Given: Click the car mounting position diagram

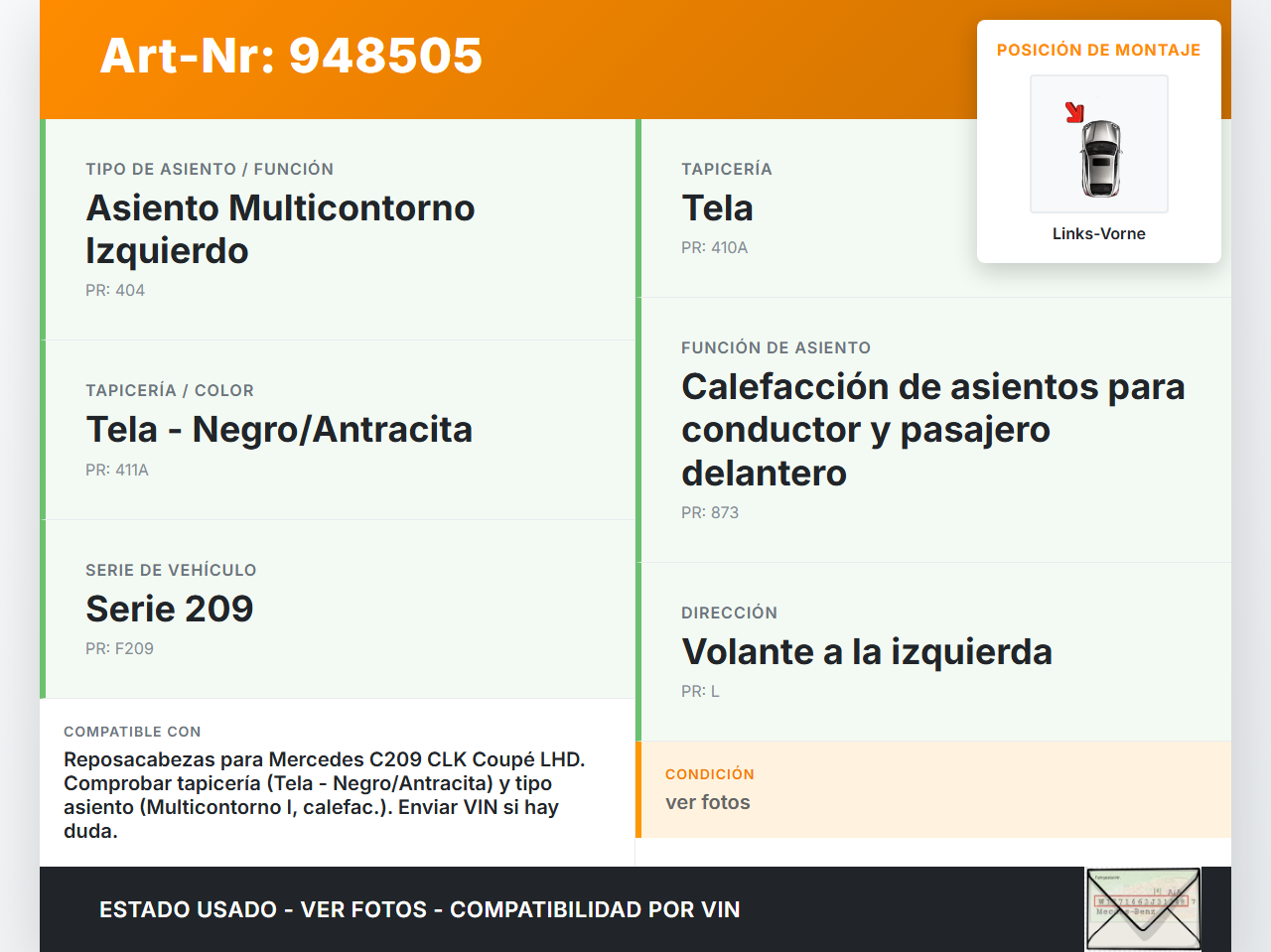Looking at the screenshot, I should (1099, 144).
